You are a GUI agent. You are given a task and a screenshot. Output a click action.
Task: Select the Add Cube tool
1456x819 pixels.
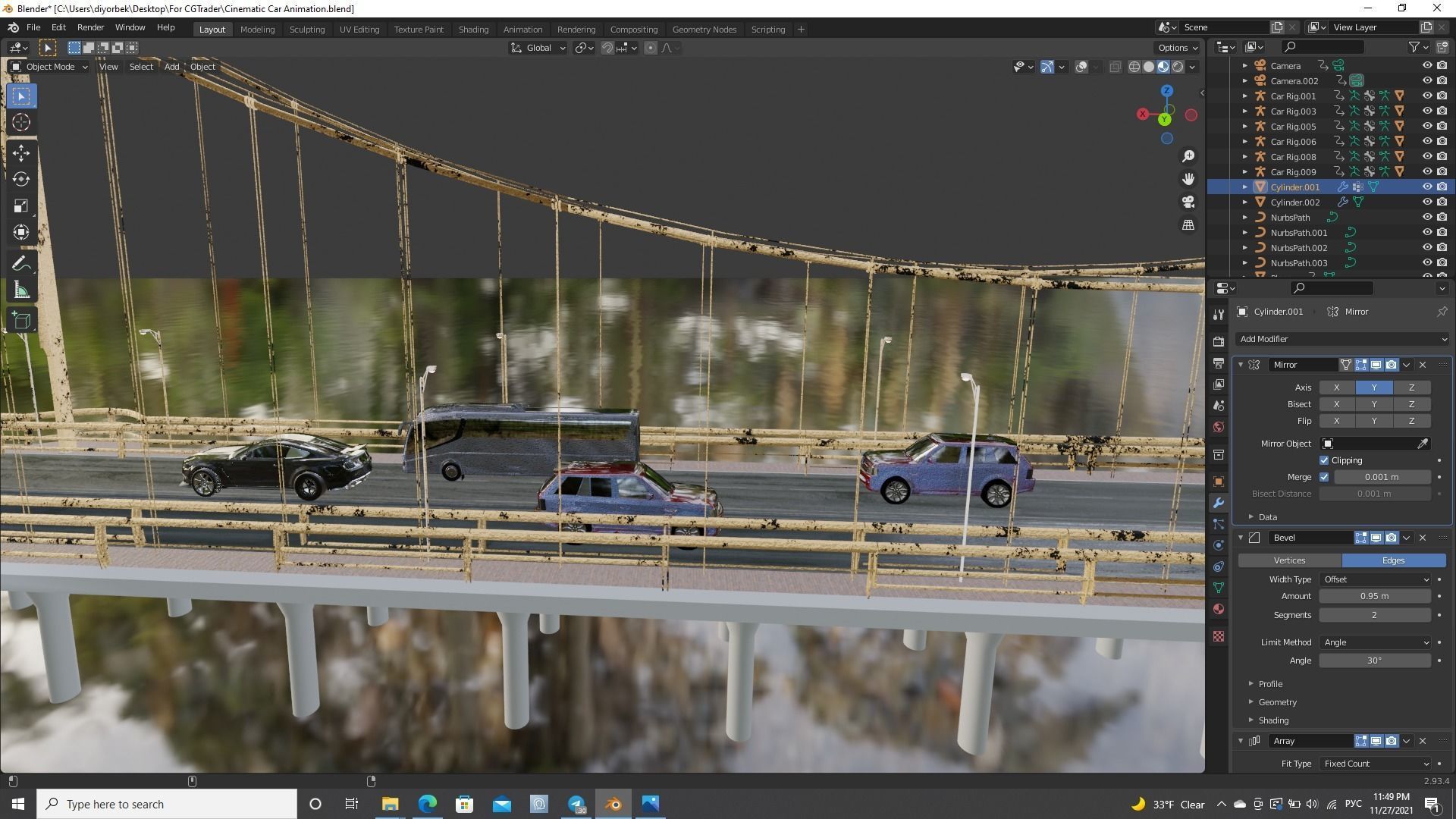[21, 320]
